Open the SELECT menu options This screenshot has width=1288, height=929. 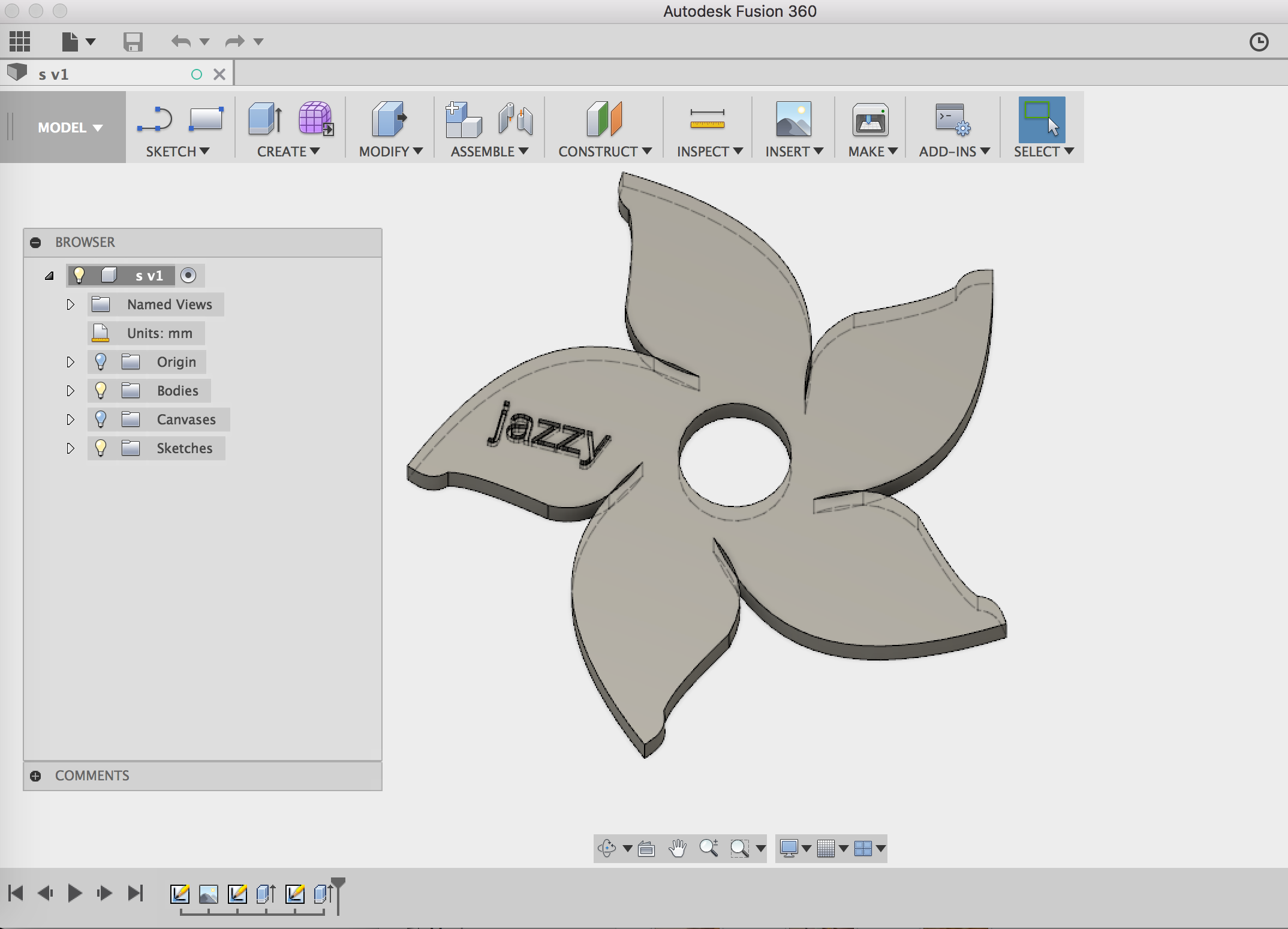[x=1068, y=152]
